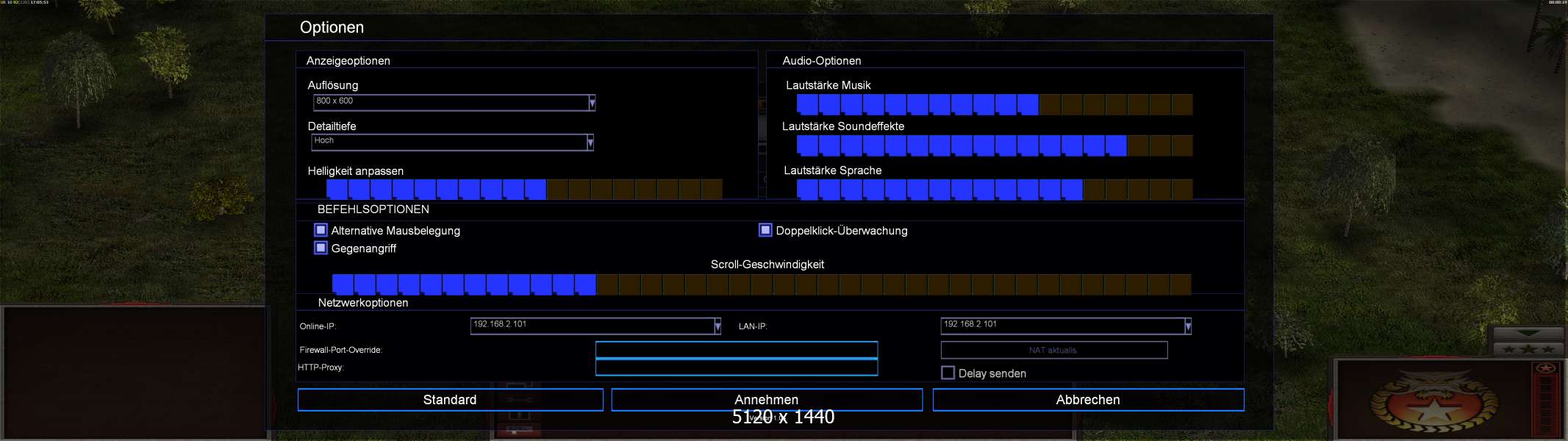The width and height of the screenshot is (1568, 441).
Task: Toggle Doppelklick-Überwachung checkbox
Action: coord(765,230)
